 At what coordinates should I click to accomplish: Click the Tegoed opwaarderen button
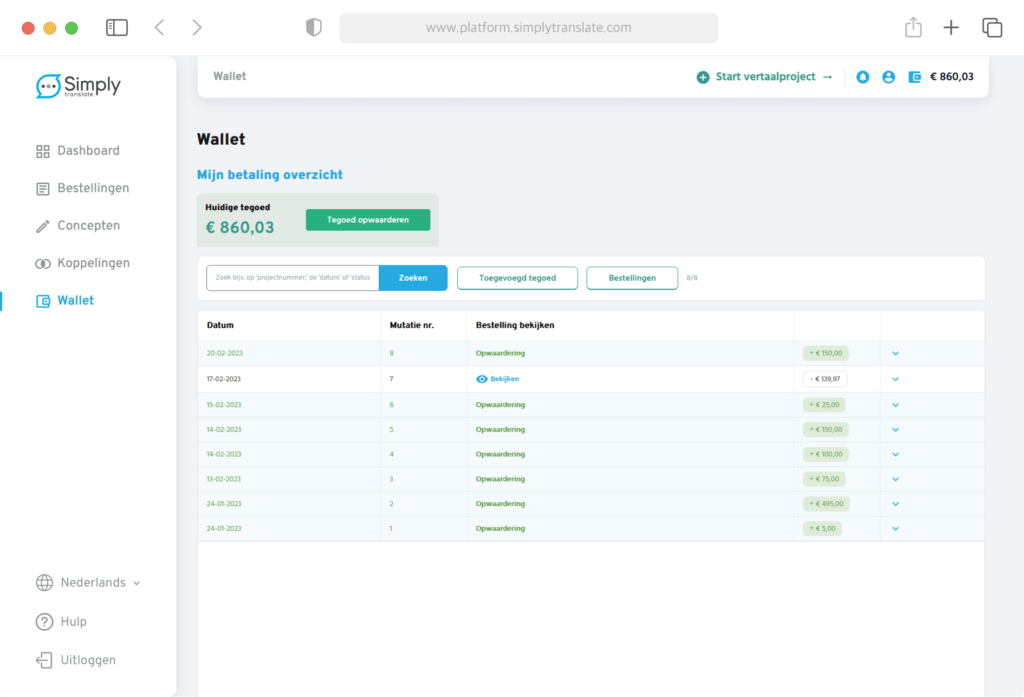368,220
